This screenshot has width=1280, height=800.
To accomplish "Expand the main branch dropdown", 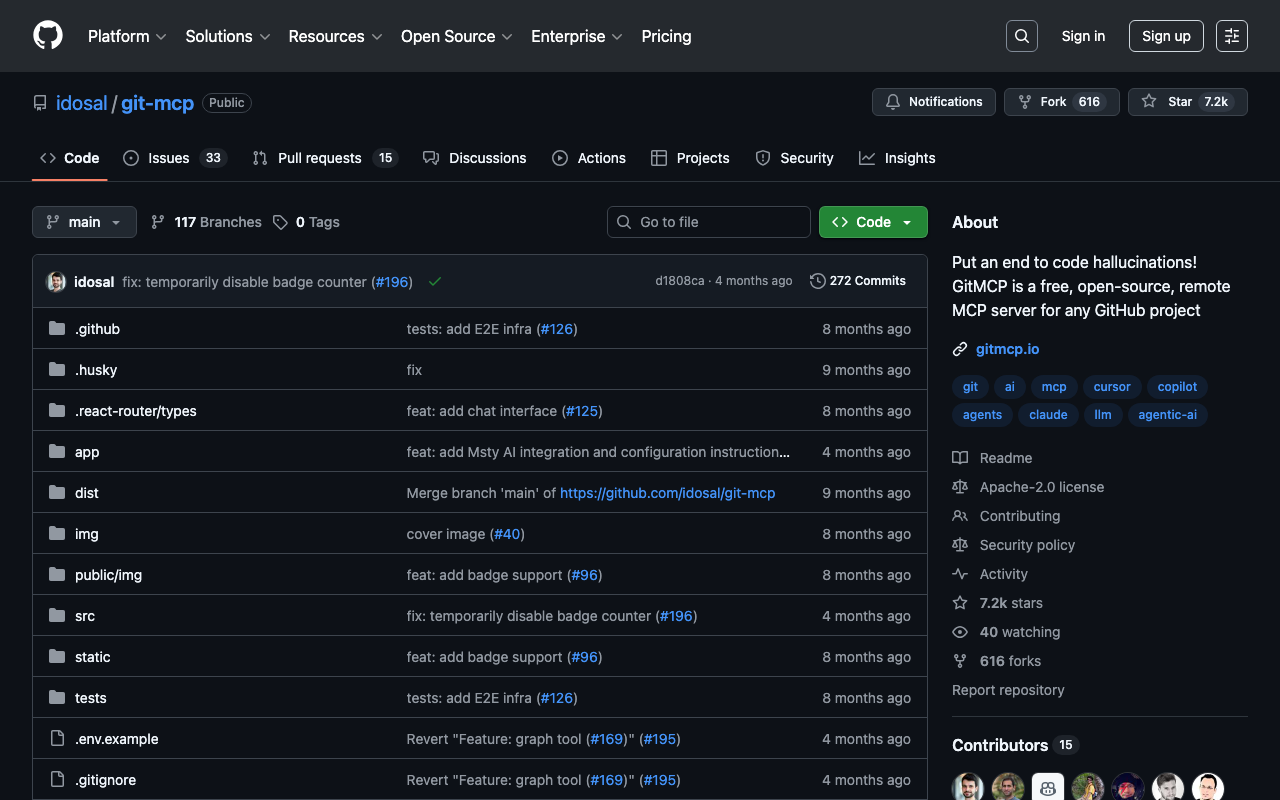I will coord(84,222).
